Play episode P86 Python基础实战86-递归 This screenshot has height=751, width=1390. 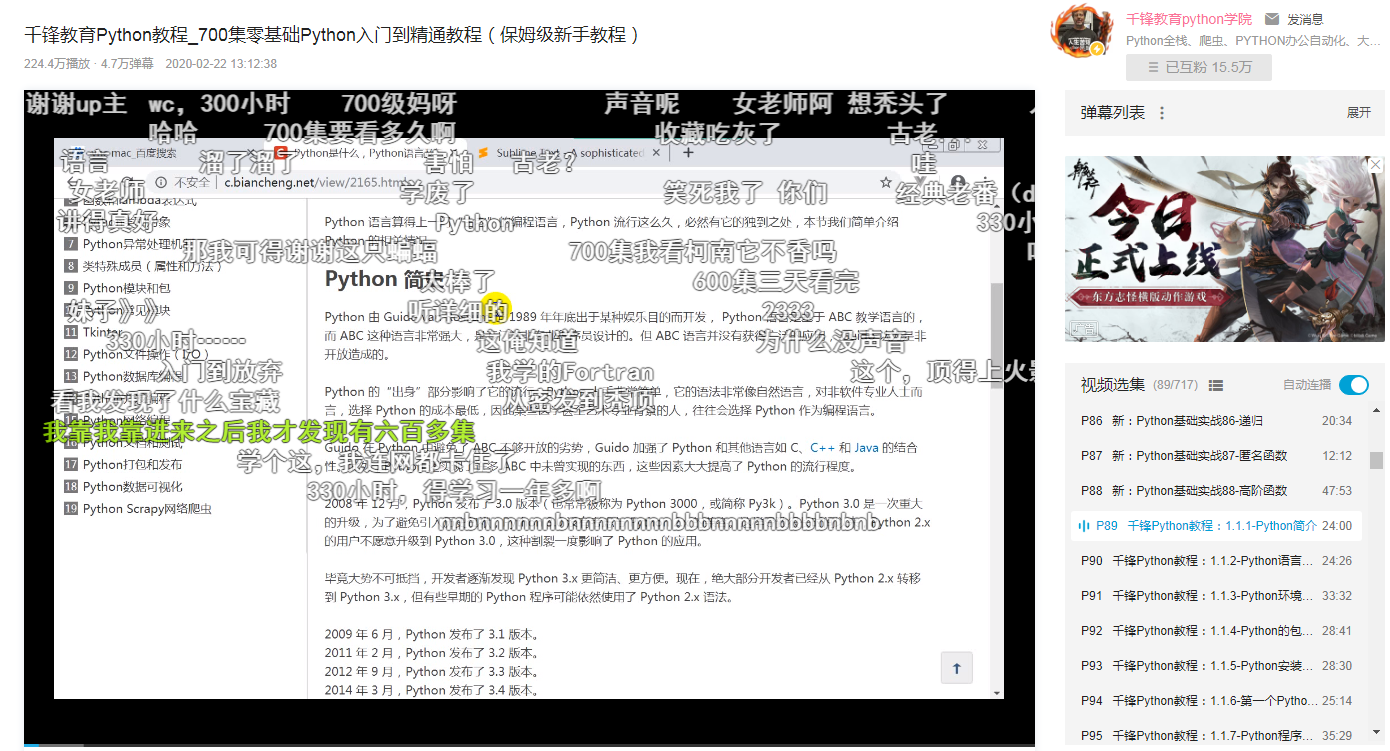[1217, 421]
